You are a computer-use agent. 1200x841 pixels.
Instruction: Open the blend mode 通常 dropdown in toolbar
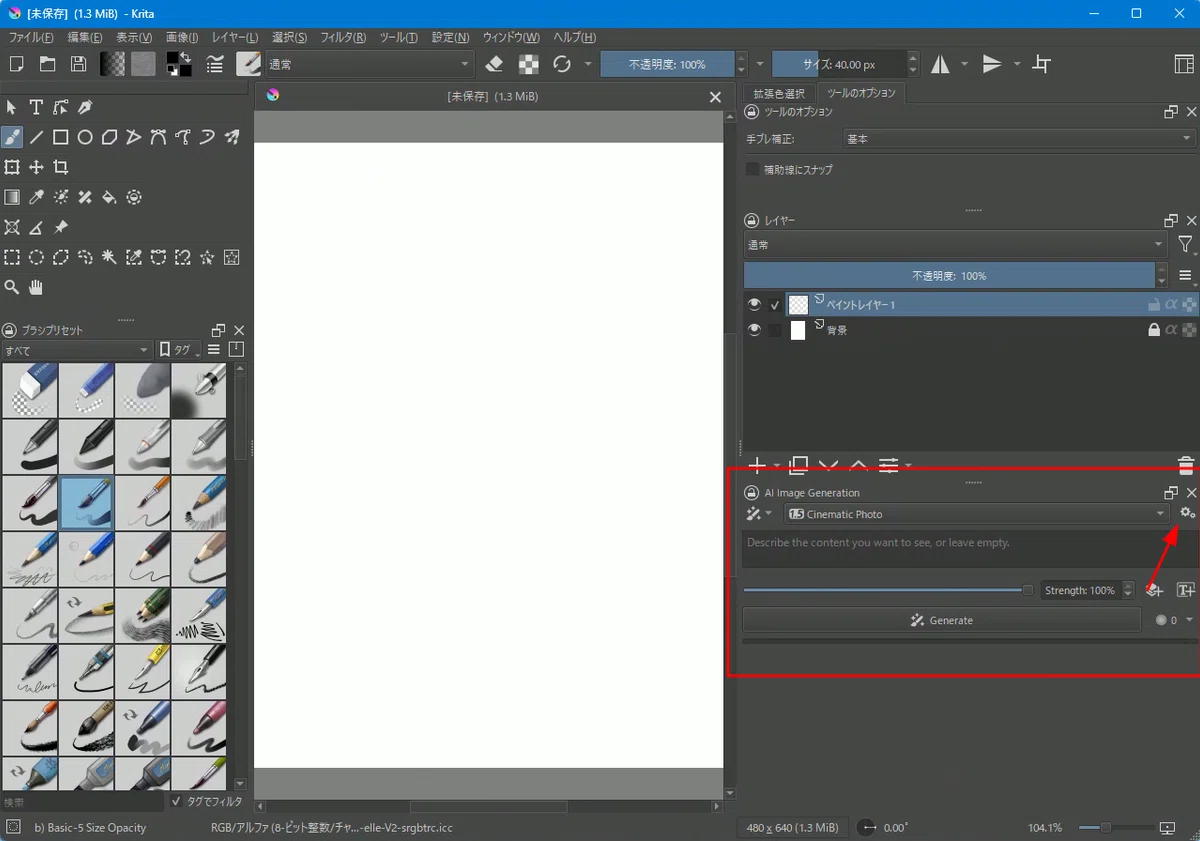click(369, 64)
